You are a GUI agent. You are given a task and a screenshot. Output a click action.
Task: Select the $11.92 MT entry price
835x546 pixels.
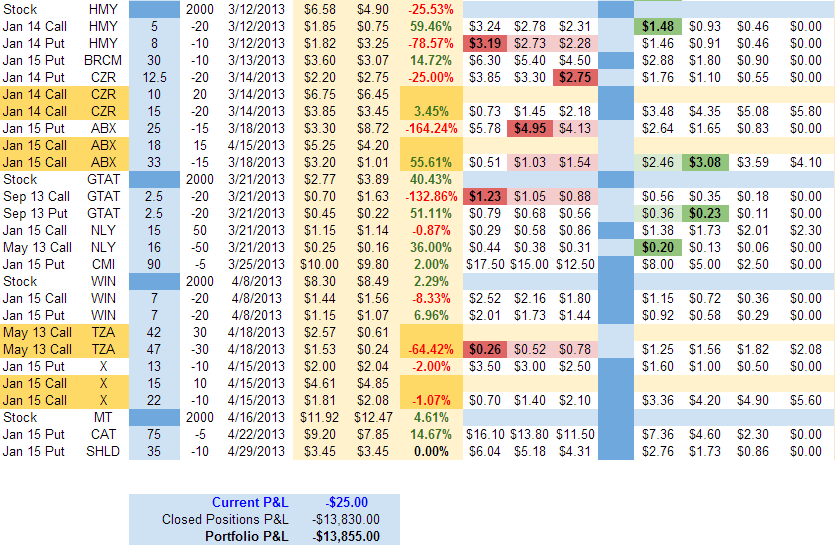point(320,417)
